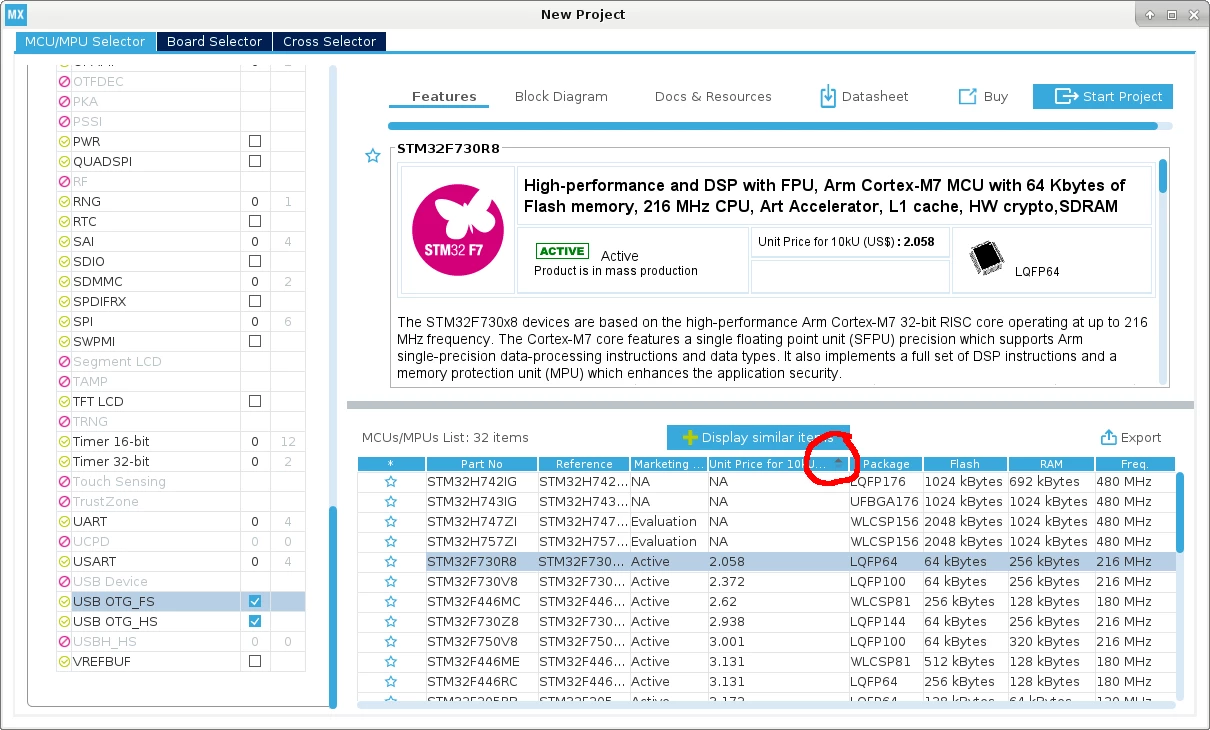
Task: Star the STM32H747ZI row
Action: 391,521
